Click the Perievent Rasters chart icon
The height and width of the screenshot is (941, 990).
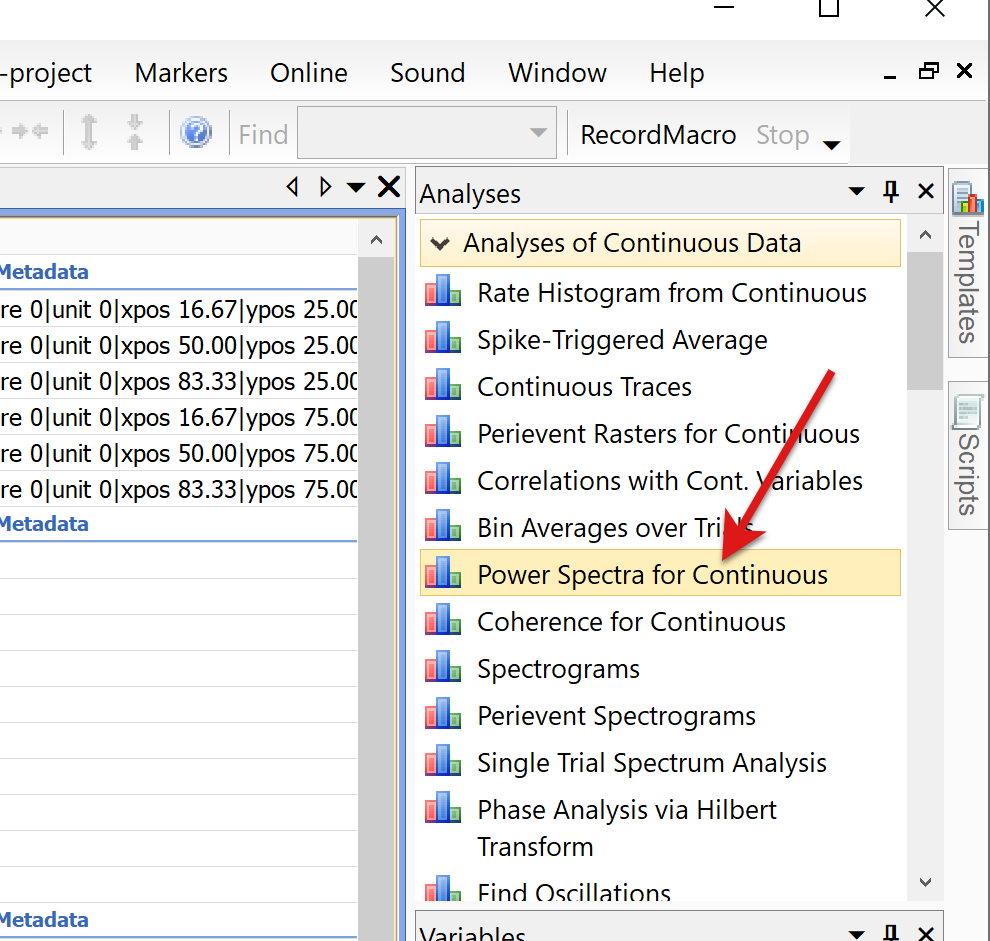coord(443,431)
